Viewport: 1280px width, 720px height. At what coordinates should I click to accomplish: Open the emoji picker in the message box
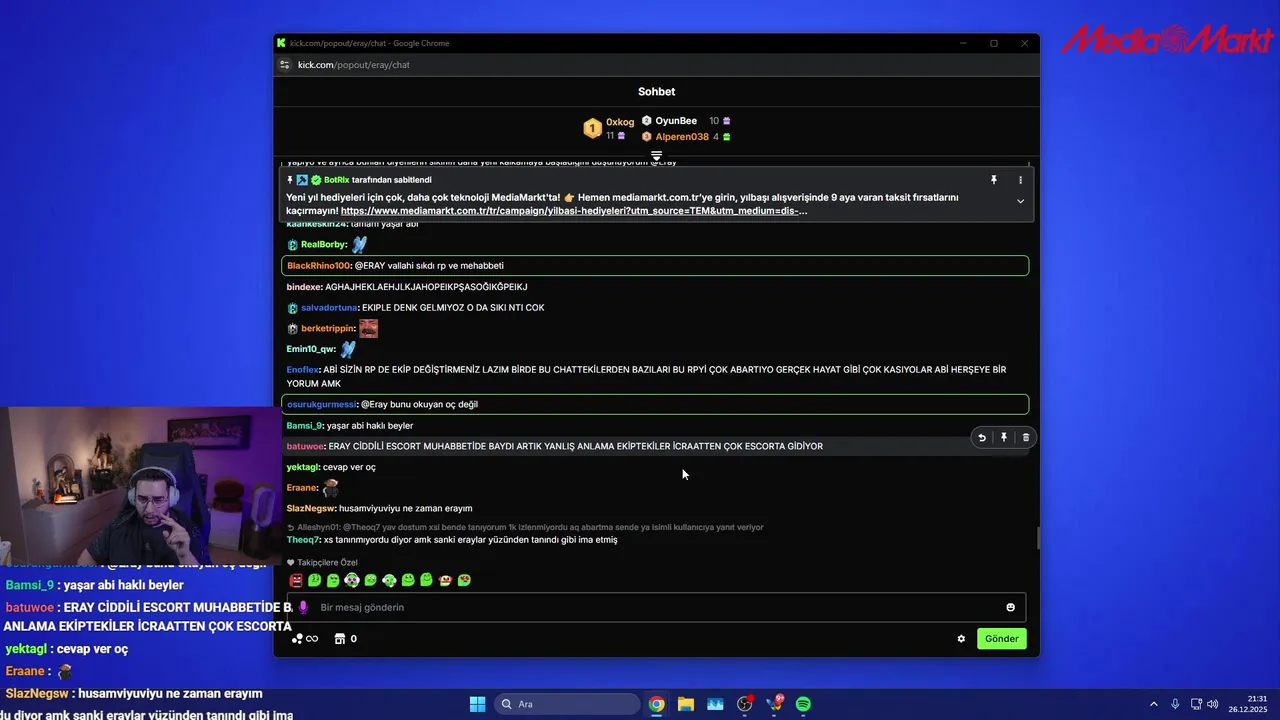pos(1010,607)
